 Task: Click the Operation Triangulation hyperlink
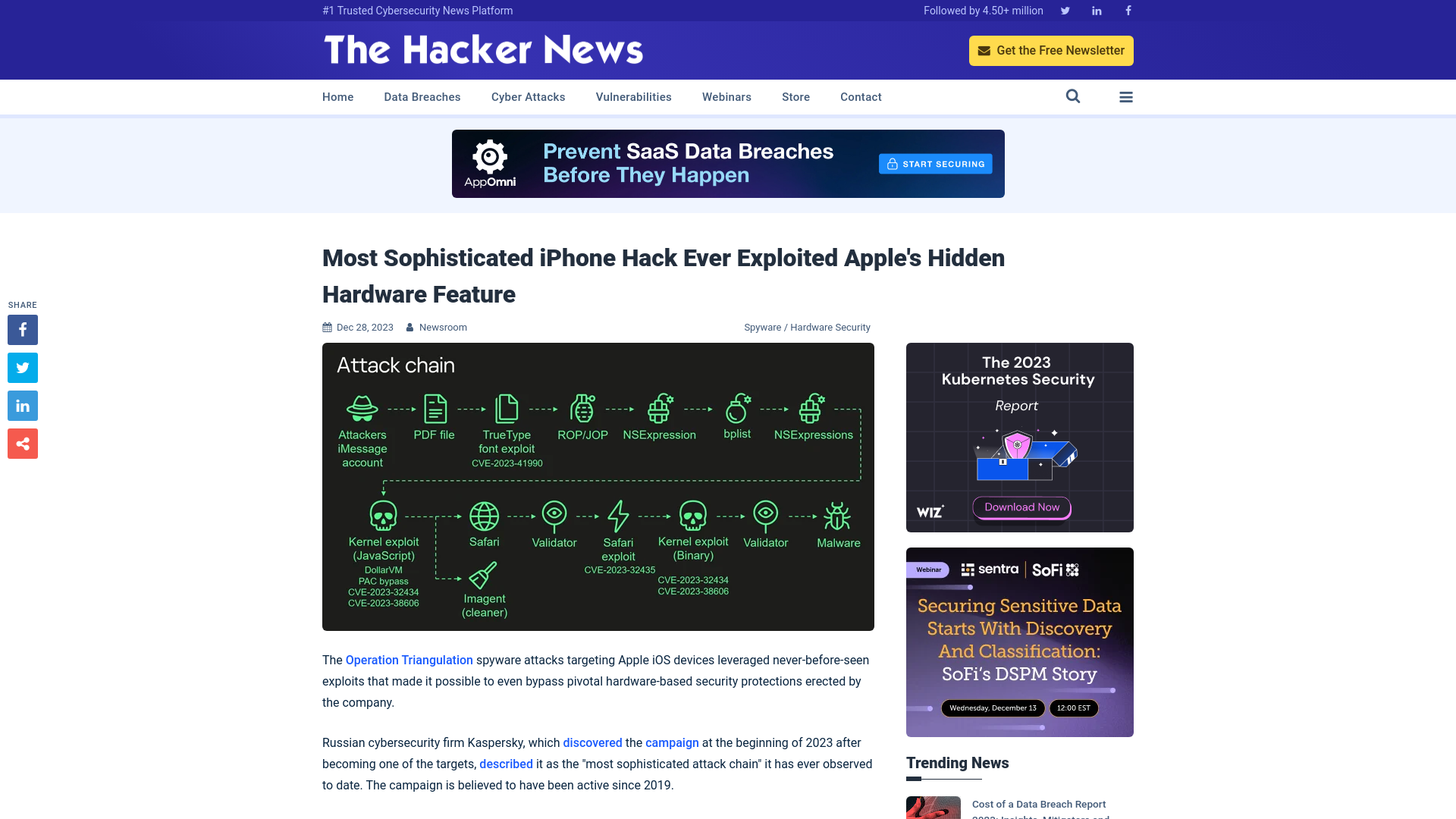click(409, 659)
